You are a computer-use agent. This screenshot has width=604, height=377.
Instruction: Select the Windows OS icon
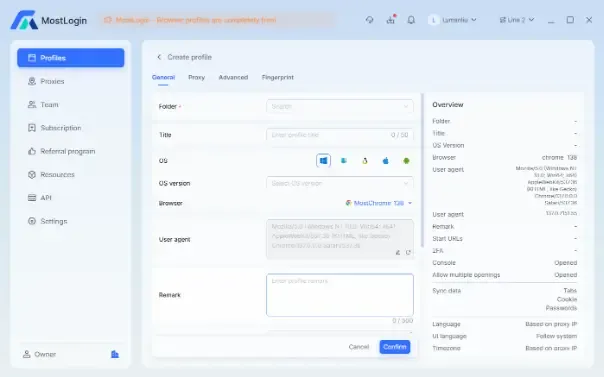[323, 161]
